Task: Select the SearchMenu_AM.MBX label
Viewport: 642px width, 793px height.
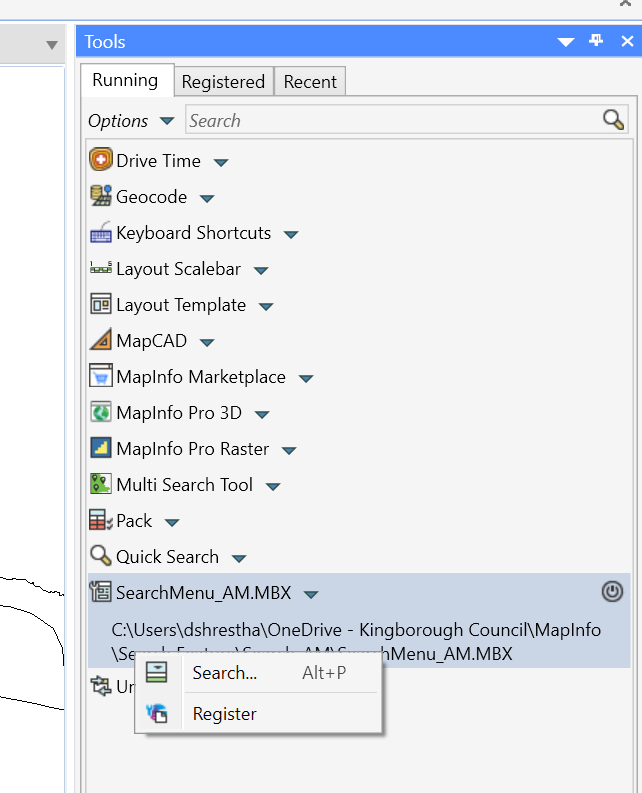Action: [x=203, y=593]
